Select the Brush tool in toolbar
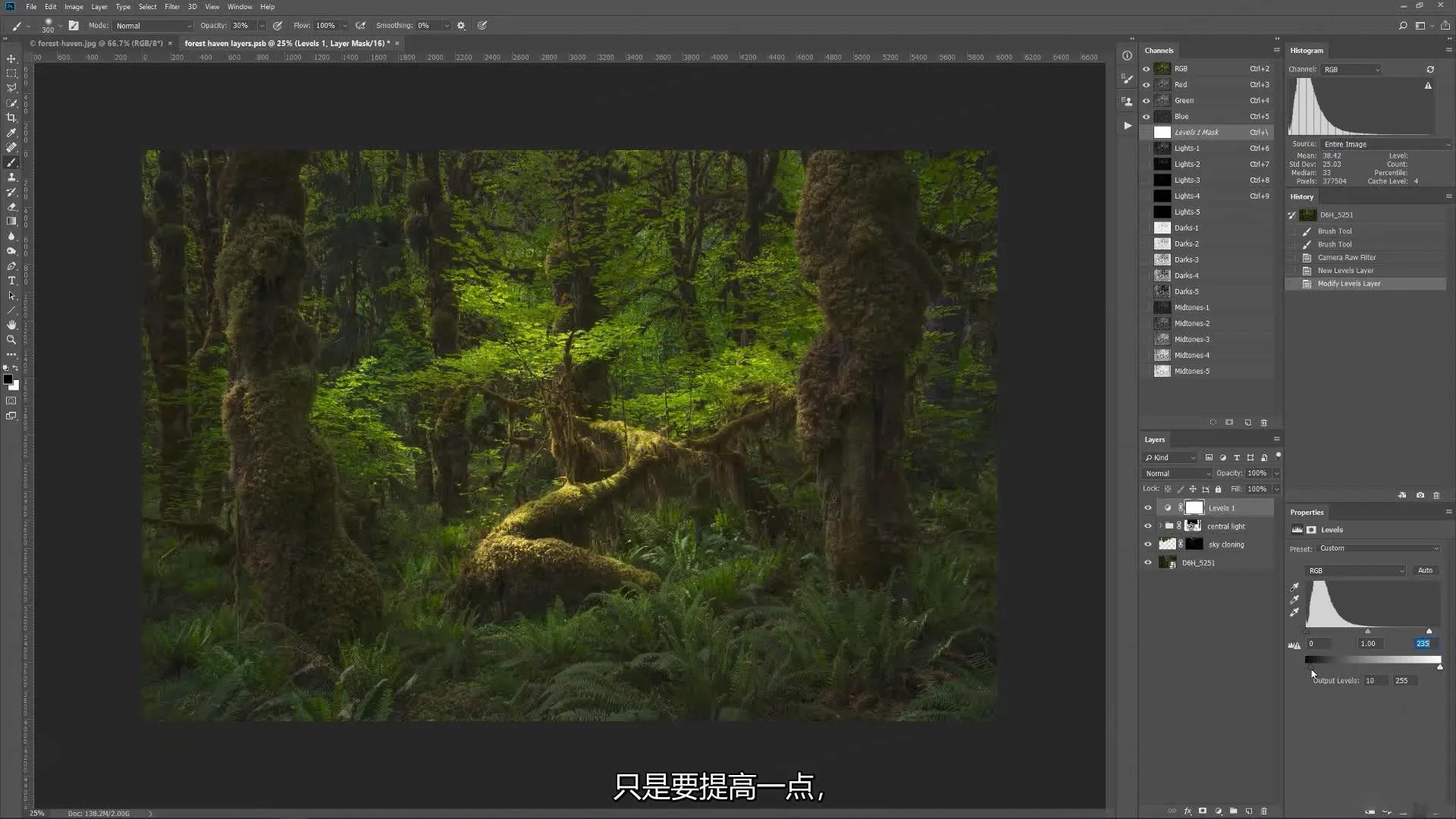This screenshot has height=819, width=1456. coord(11,163)
